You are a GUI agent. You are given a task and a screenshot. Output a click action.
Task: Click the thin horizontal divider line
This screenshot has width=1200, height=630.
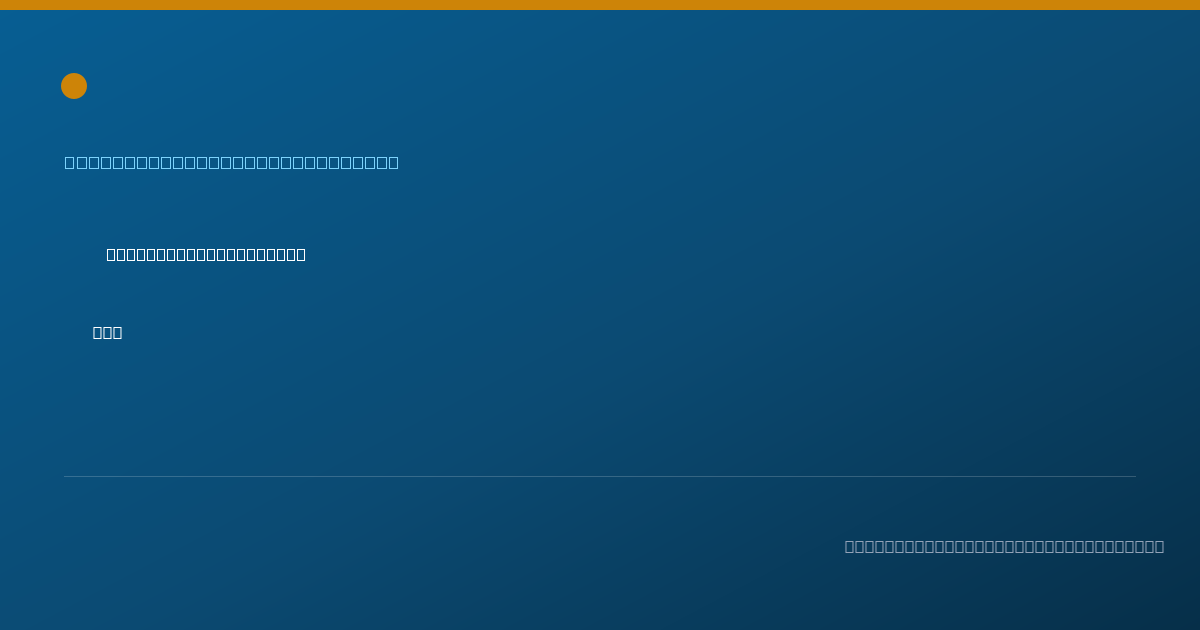600,476
